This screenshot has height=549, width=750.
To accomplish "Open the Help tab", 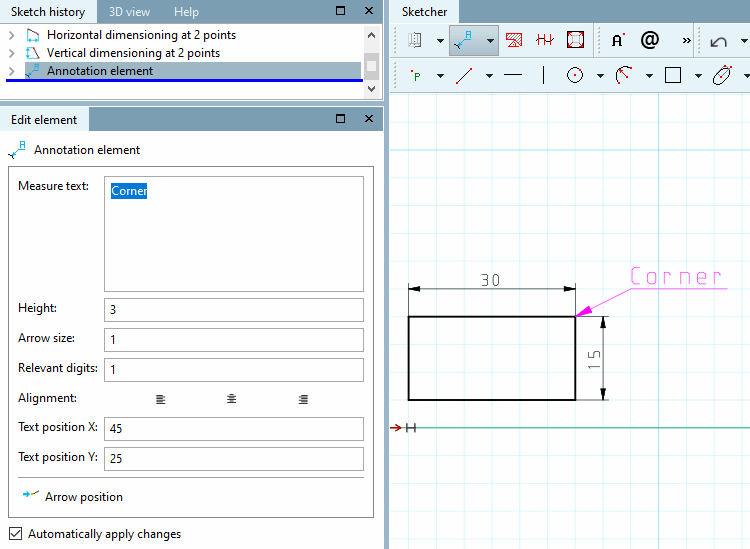I will tap(186, 12).
